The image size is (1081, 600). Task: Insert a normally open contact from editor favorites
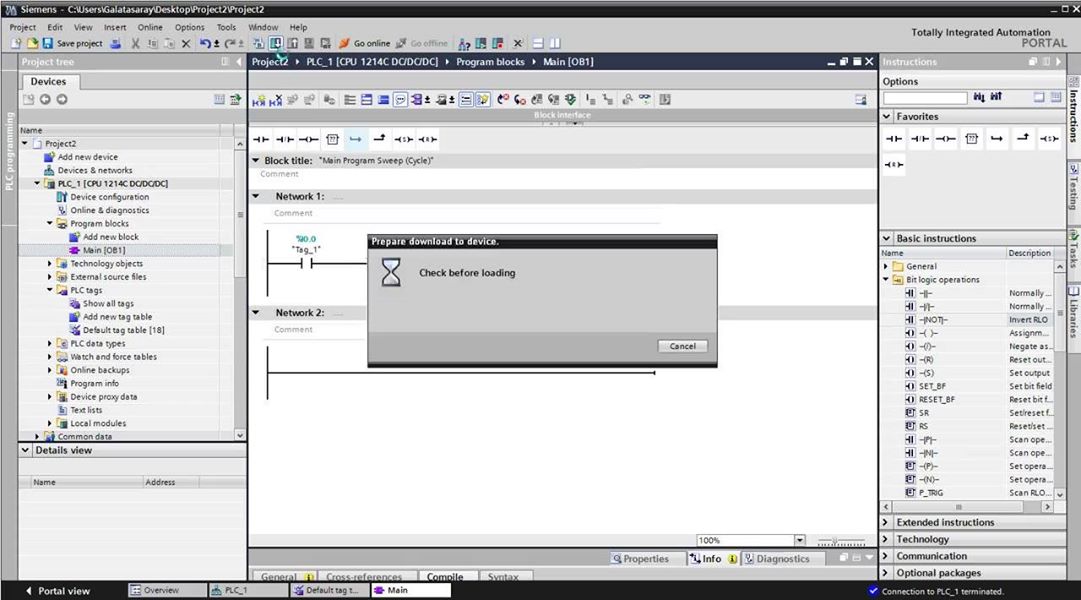point(261,139)
